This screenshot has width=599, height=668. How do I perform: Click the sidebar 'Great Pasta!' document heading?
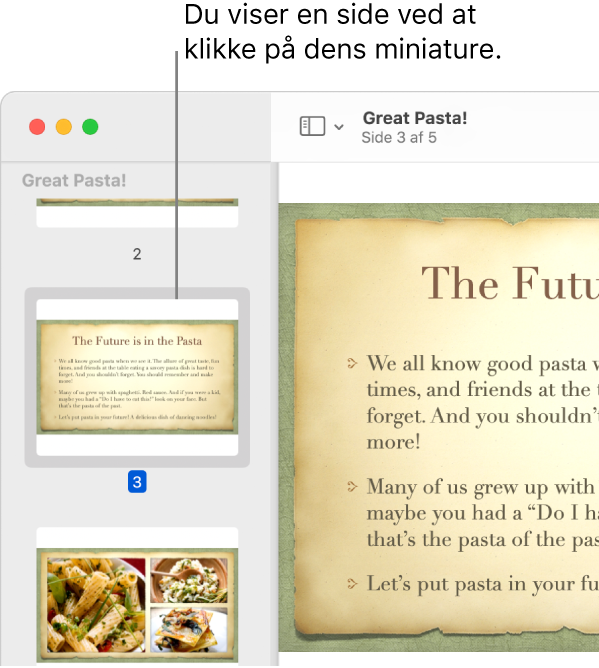pos(74,181)
